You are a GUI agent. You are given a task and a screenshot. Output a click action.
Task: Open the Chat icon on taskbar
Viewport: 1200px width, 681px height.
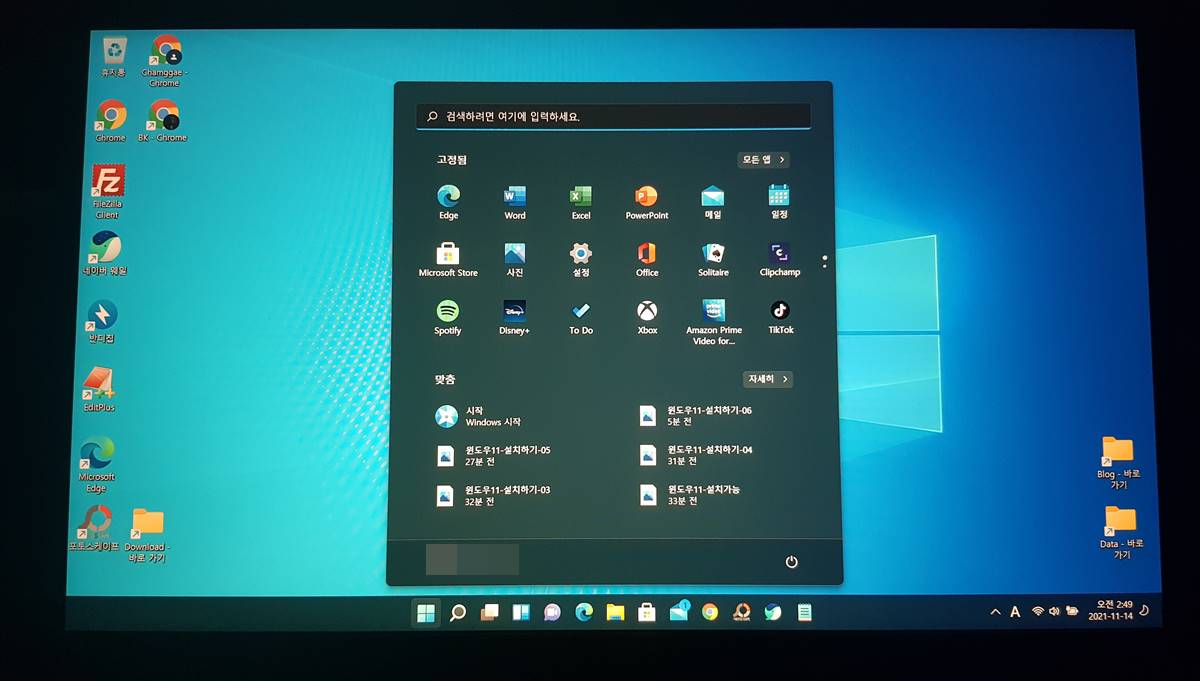point(552,613)
